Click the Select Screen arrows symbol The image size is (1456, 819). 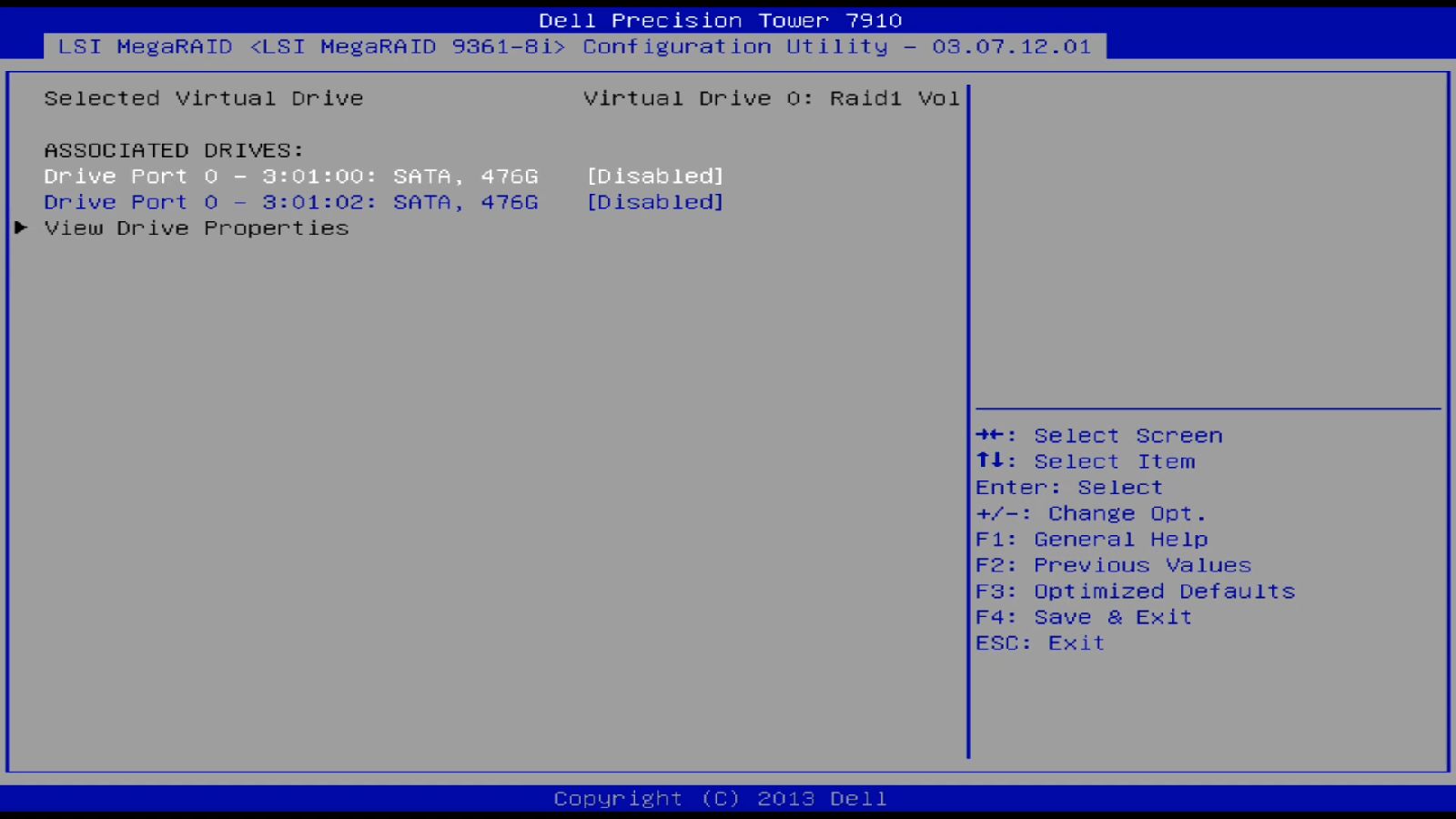(x=992, y=435)
